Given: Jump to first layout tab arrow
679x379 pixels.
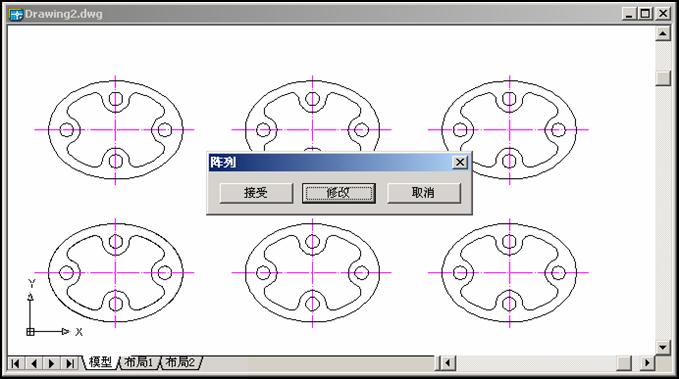Looking at the screenshot, I should point(16,363).
